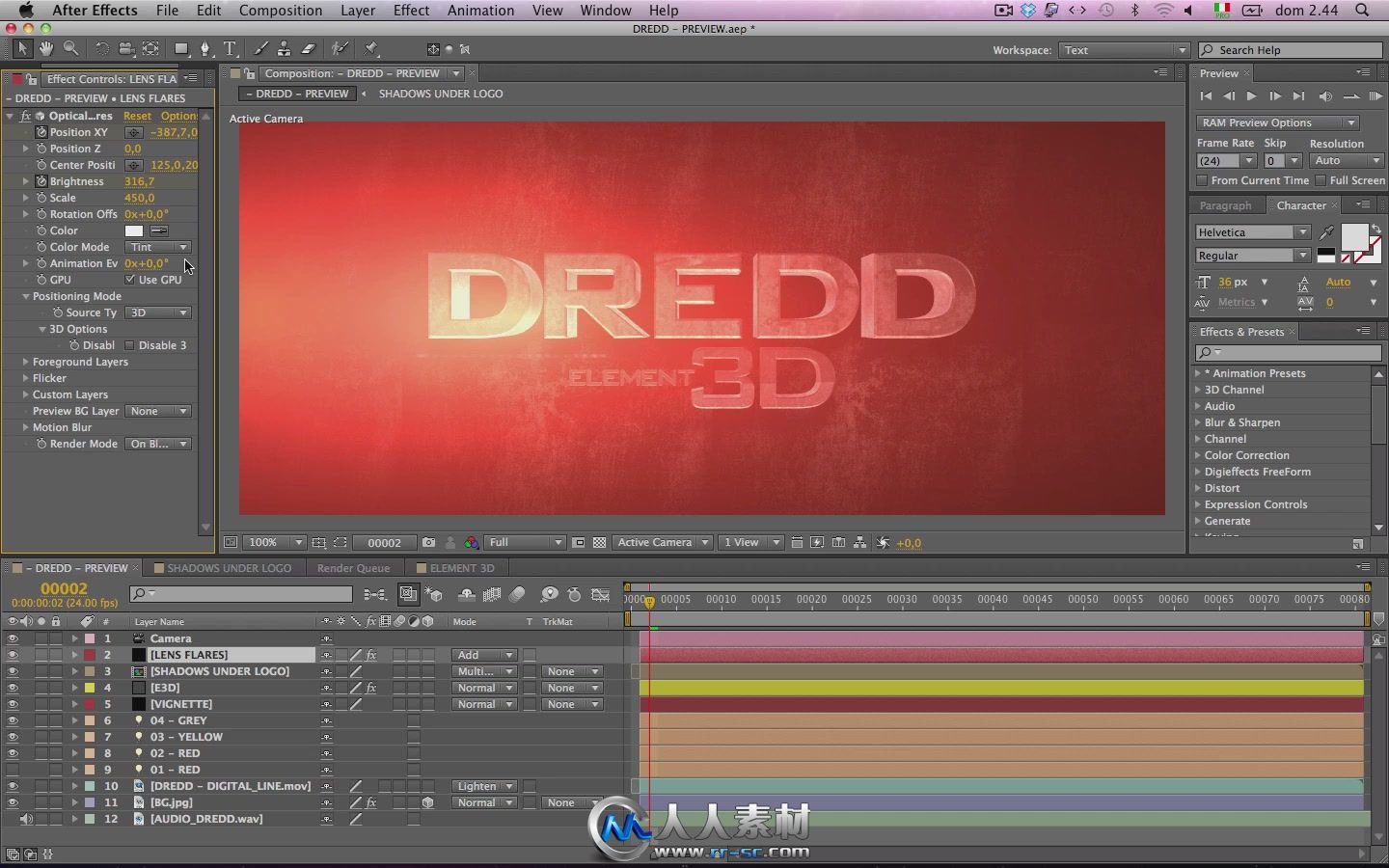Select the Hand tool
Image resolution: width=1389 pixels, height=868 pixels.
(x=46, y=48)
